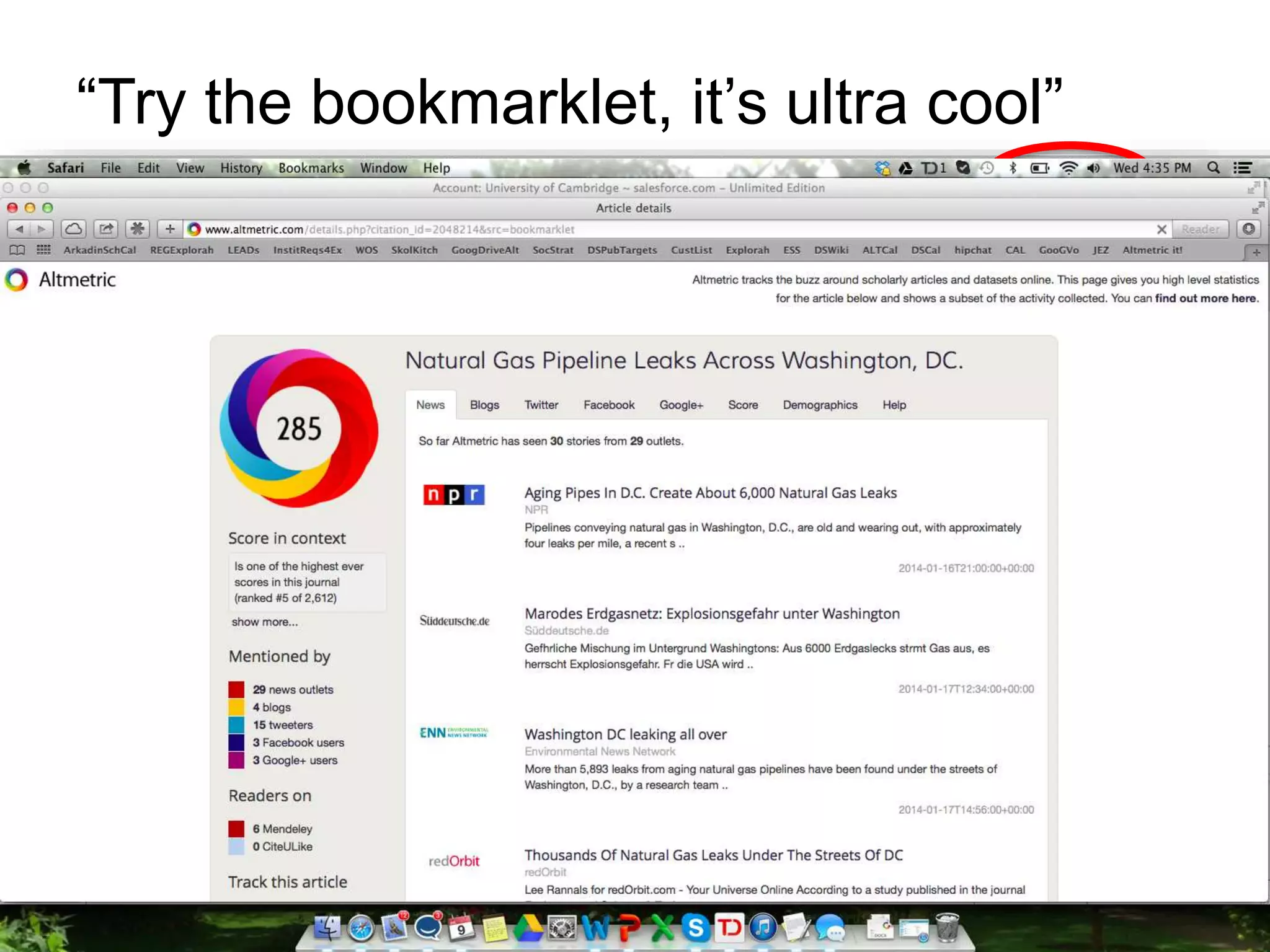This screenshot has height=952, width=1270.
Task: Click the address bar URL field
Action: pos(670,229)
